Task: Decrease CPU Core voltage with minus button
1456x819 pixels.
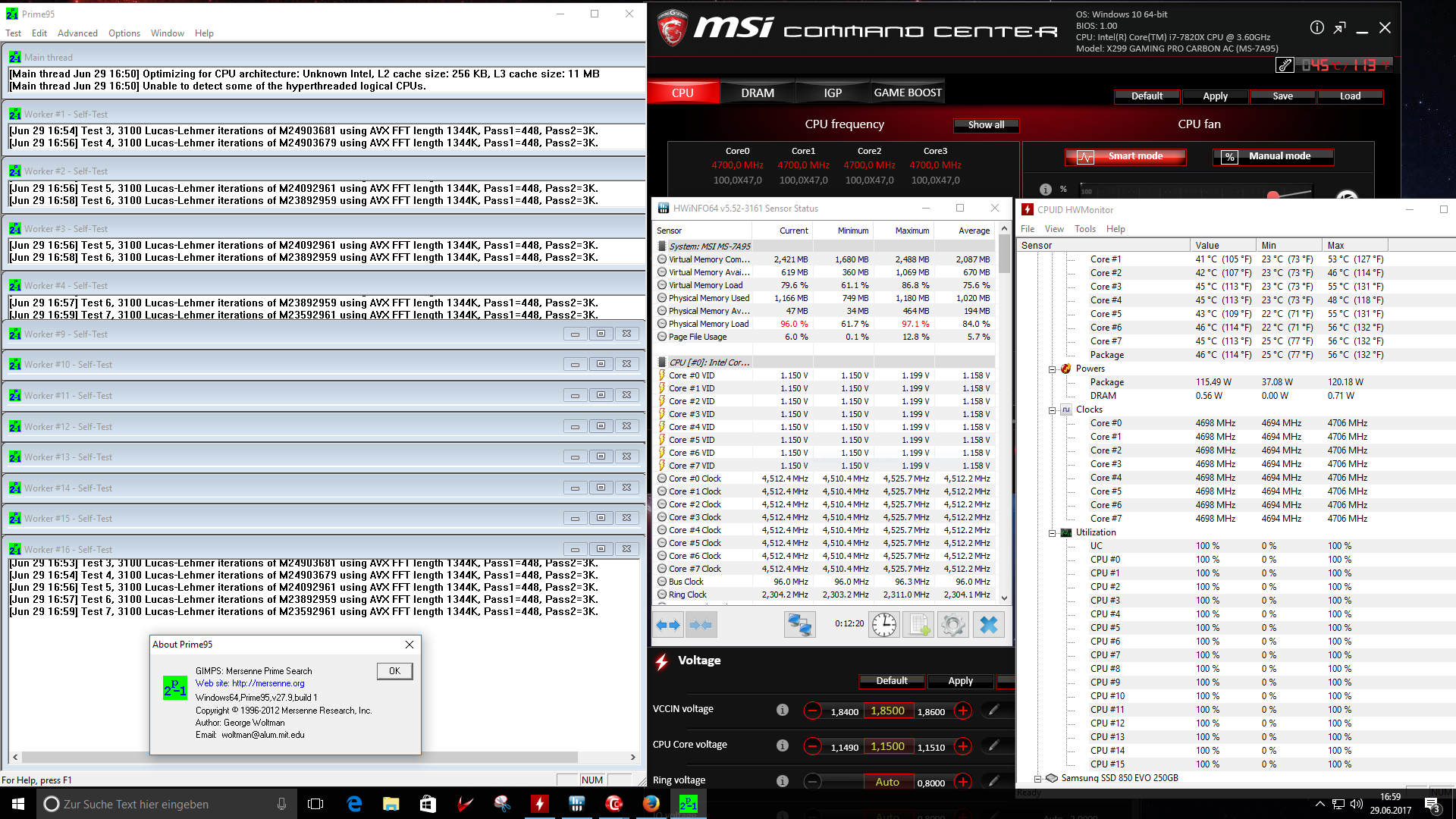Action: (812, 746)
